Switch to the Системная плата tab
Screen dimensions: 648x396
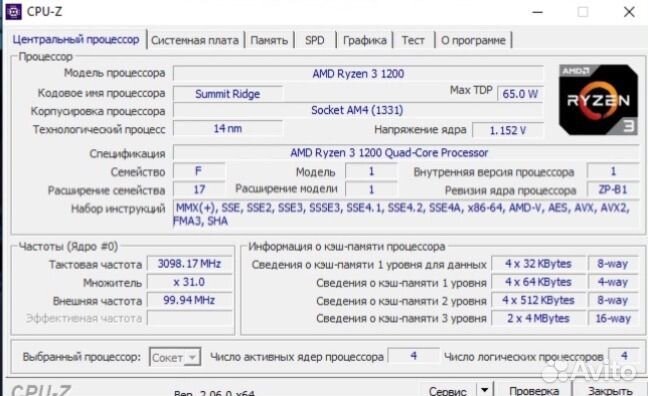coord(195,40)
